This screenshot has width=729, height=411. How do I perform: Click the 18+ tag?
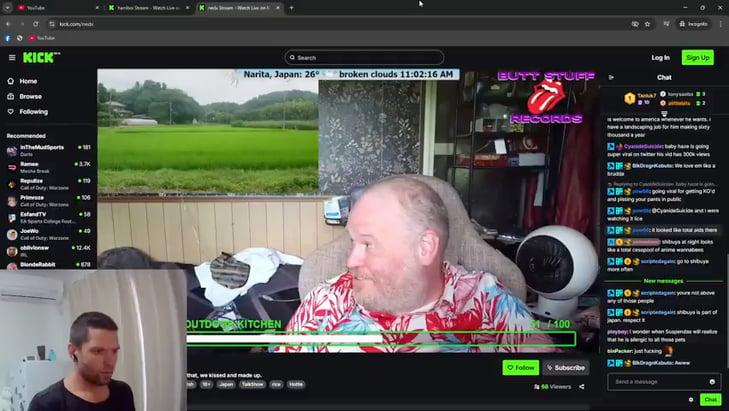(x=206, y=384)
